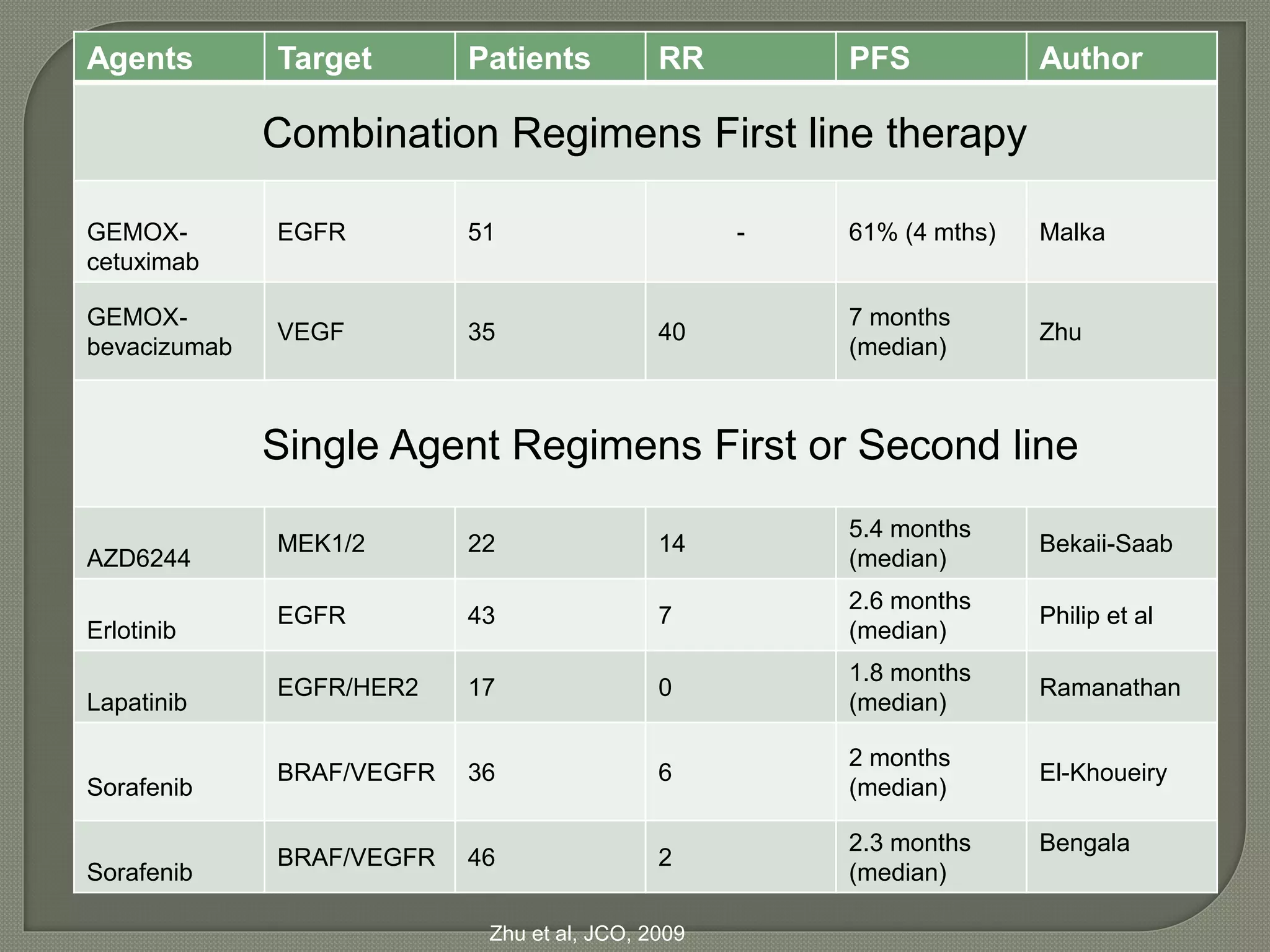The width and height of the screenshot is (1270, 952).
Task: Click the MEK1/2 target cell
Action: 360,543
